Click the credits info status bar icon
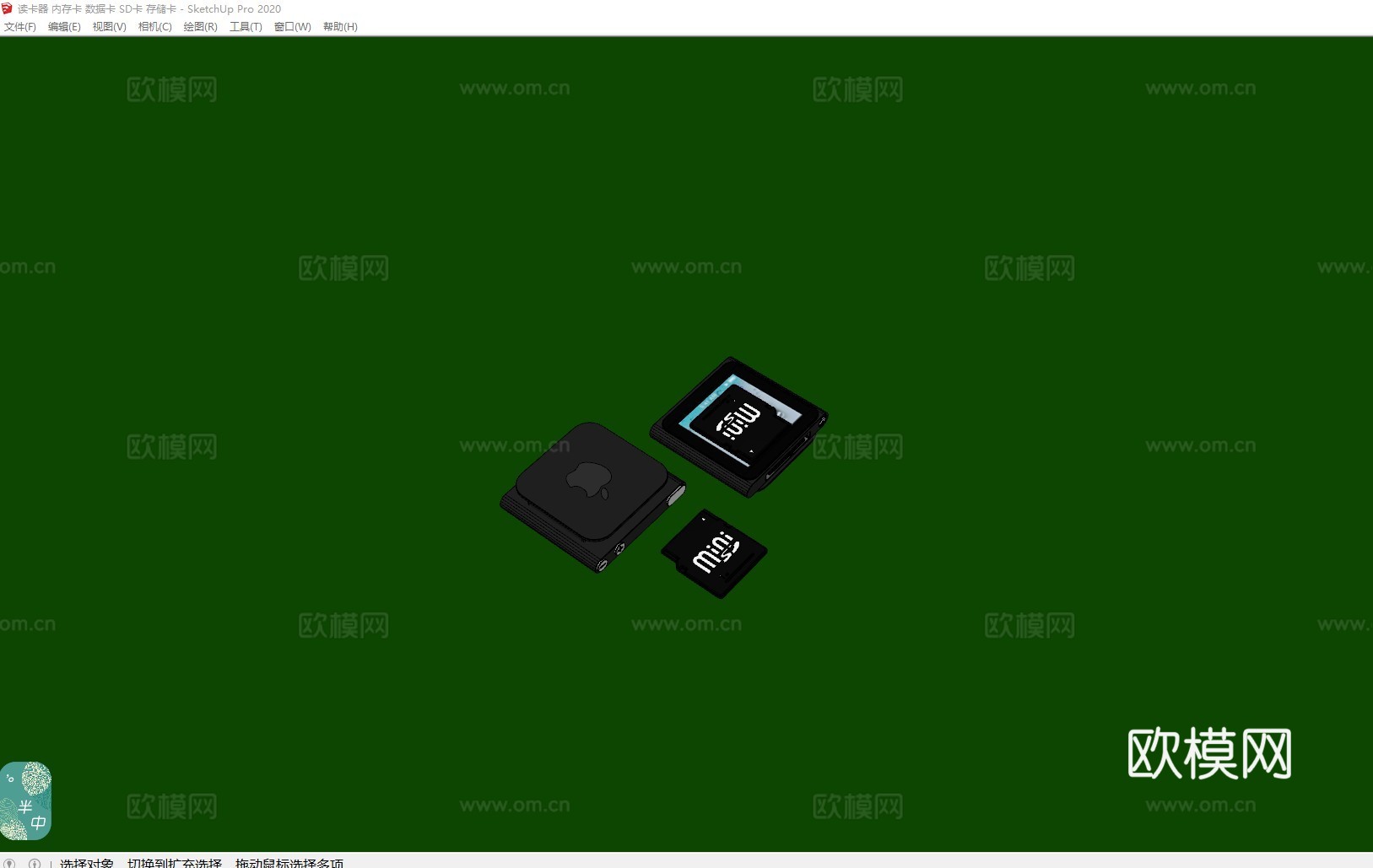The image size is (1373, 868). [35, 863]
